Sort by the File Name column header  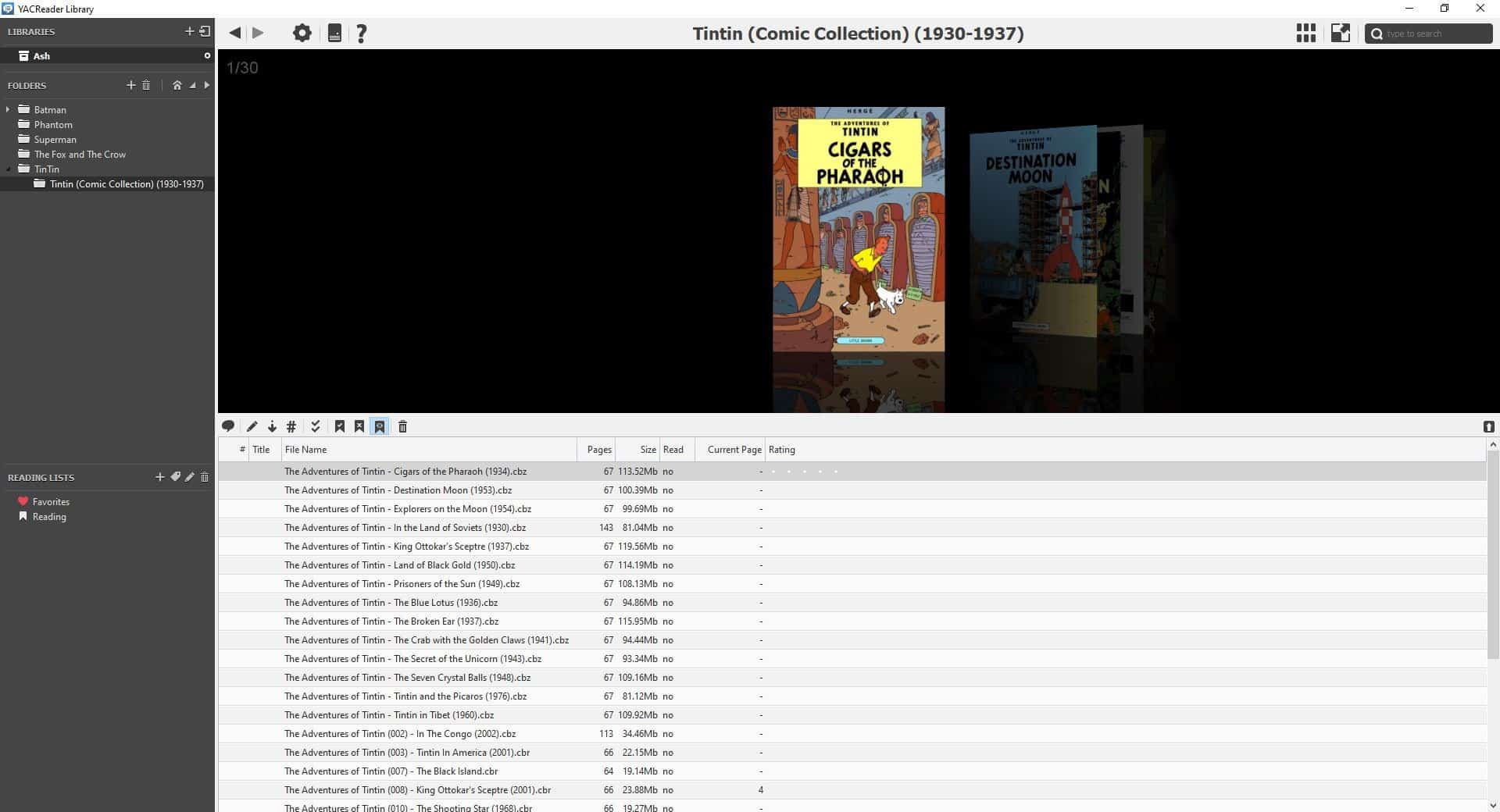[429, 449]
